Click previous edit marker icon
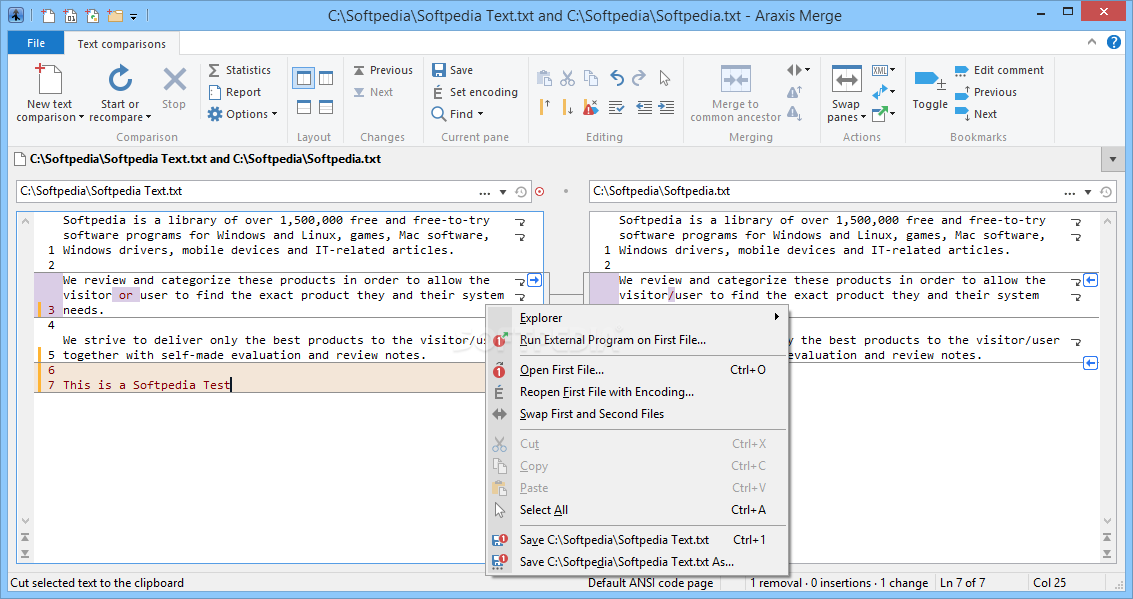 546,108
